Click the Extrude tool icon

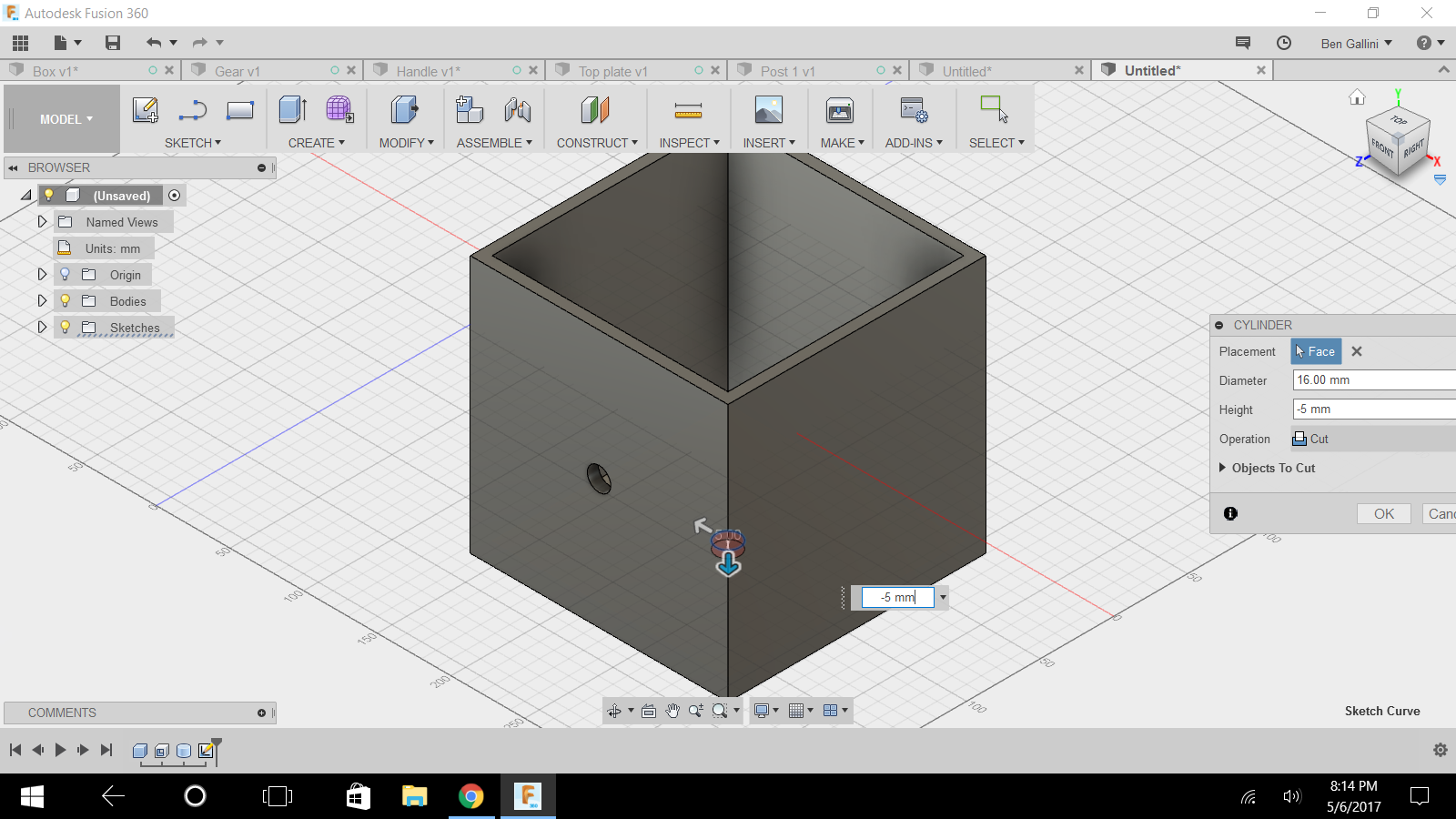pyautogui.click(x=293, y=110)
